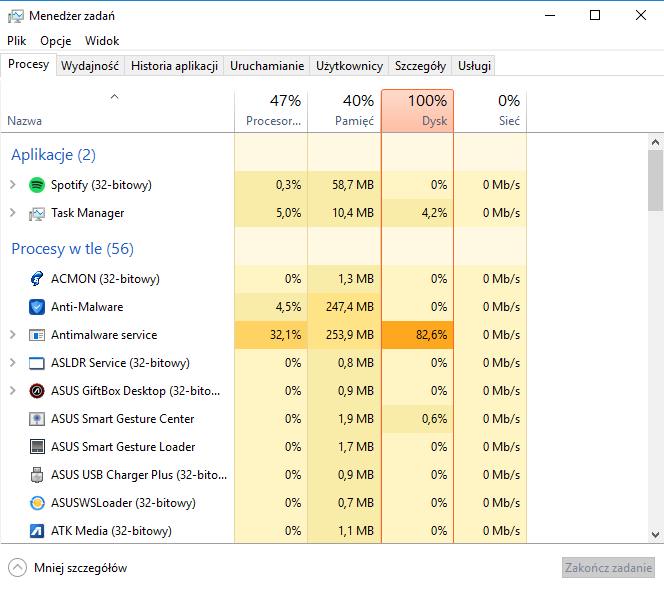Select ASUS Smart Gesture Loader name

point(123,447)
